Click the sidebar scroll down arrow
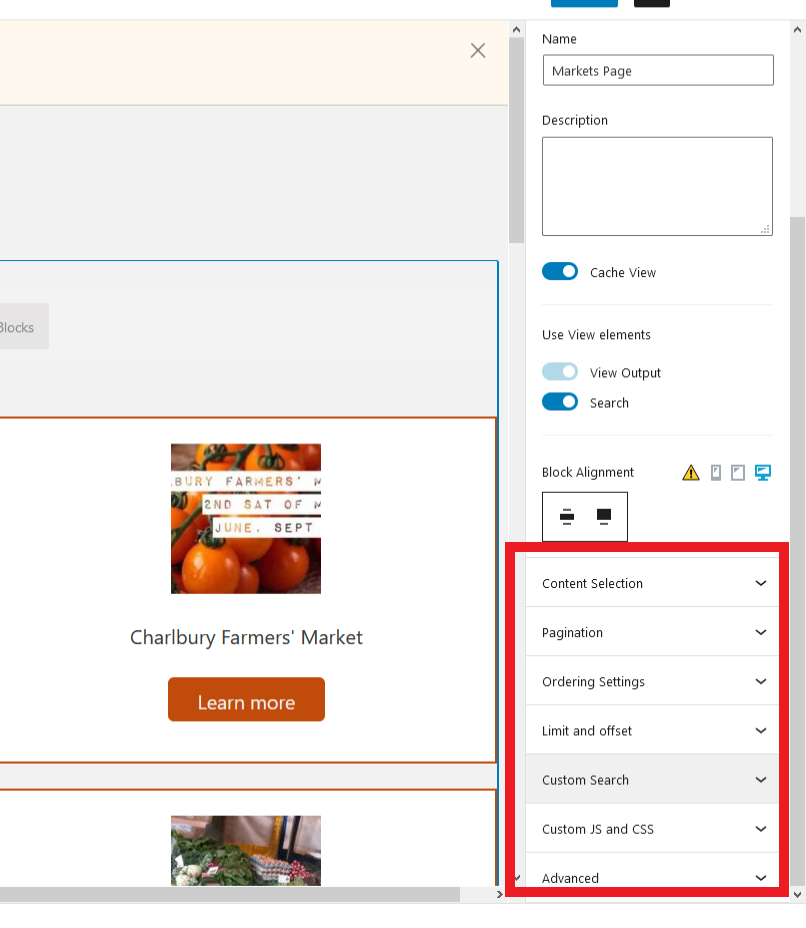The width and height of the screenshot is (806, 928). 797,895
